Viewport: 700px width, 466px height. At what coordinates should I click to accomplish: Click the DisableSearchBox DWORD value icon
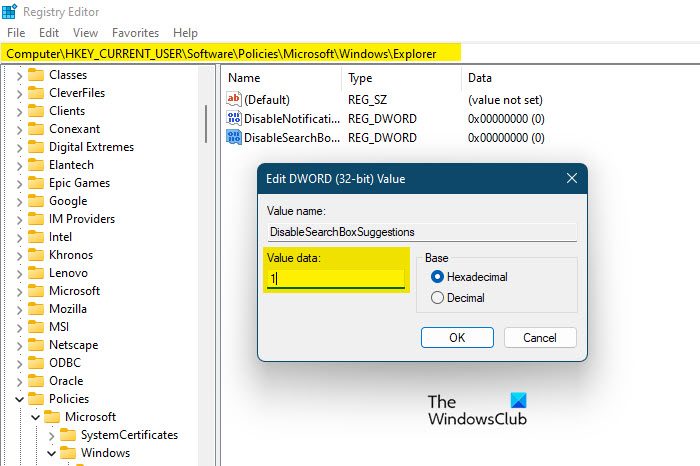pos(235,137)
